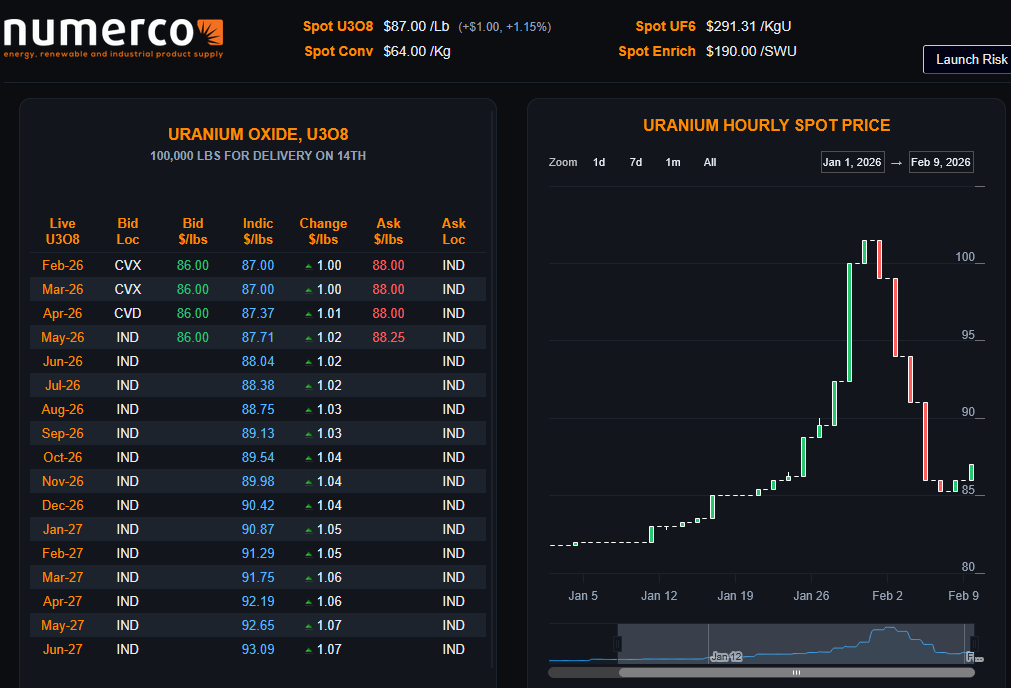Click the Uranium Hourly Spot Price title
Viewport: 1011px width, 688px height.
coord(767,125)
